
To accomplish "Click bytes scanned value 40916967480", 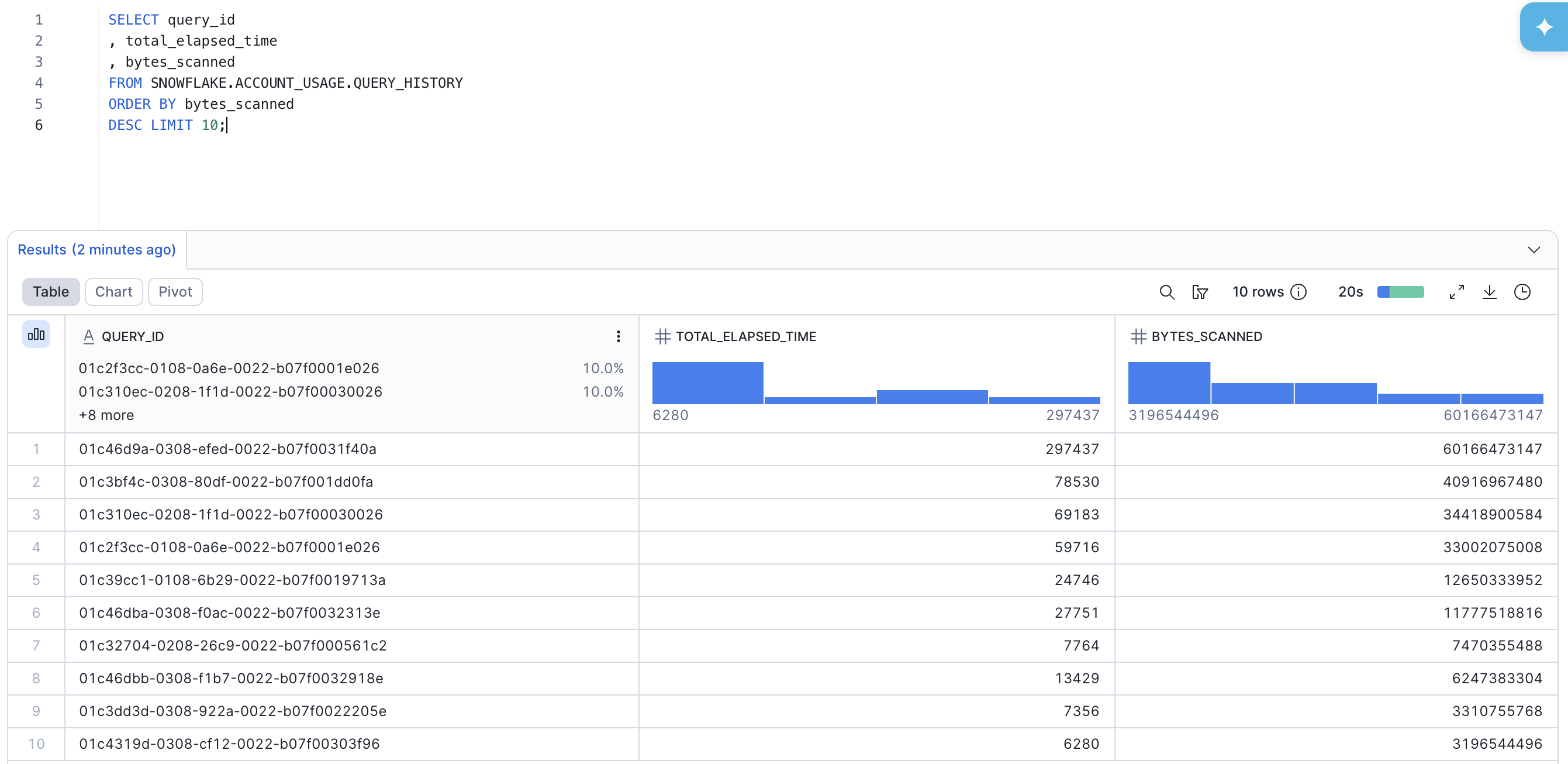I will pyautogui.click(x=1493, y=482).
